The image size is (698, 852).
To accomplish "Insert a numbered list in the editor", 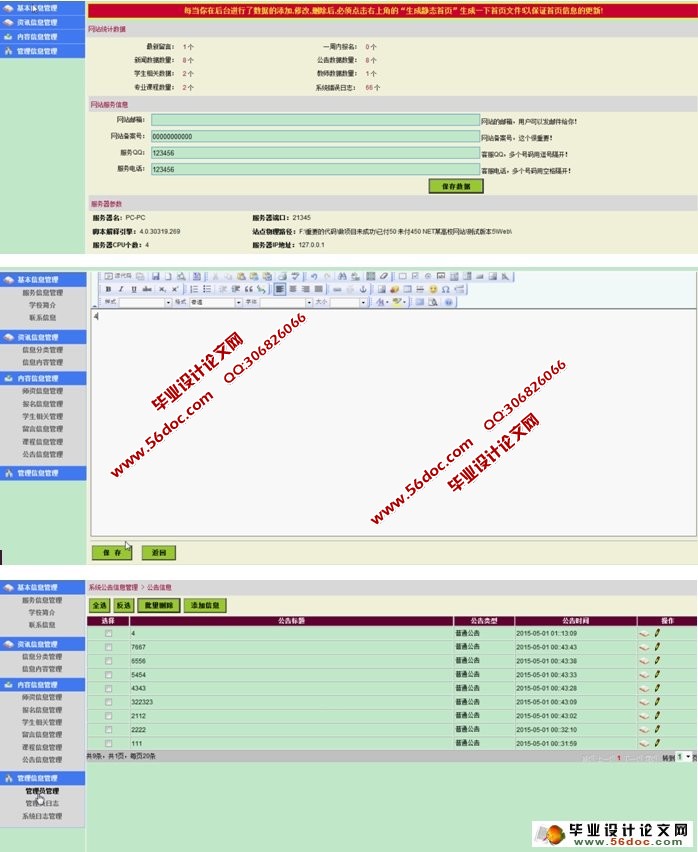I will (x=194, y=289).
